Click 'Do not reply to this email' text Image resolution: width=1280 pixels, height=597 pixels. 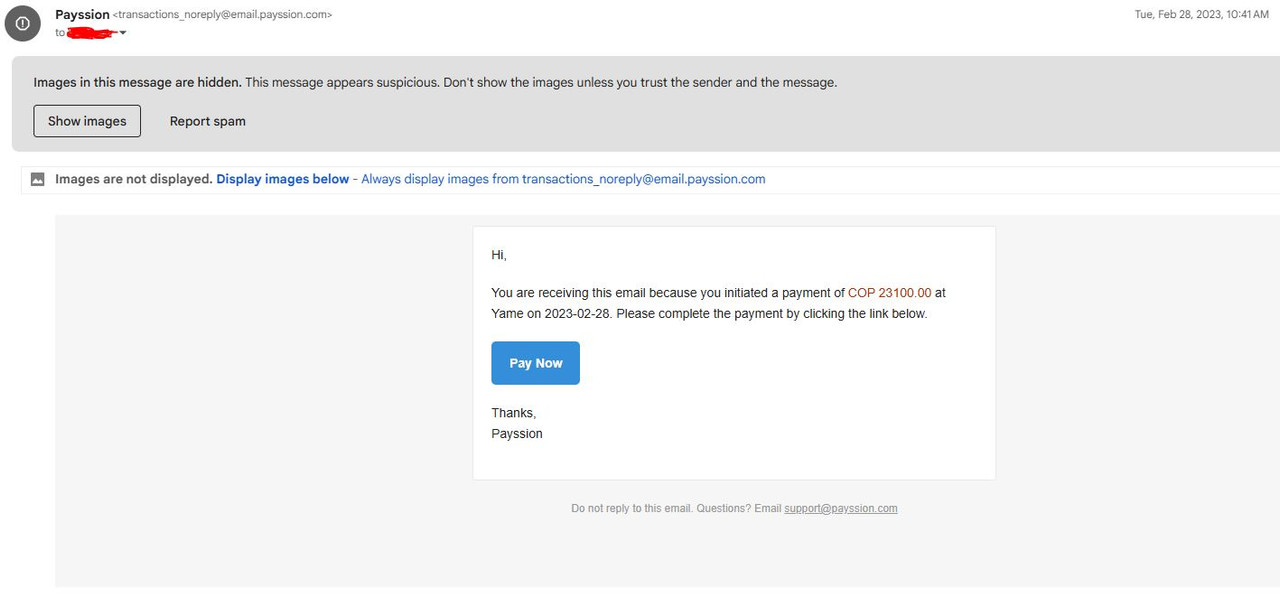coord(632,508)
